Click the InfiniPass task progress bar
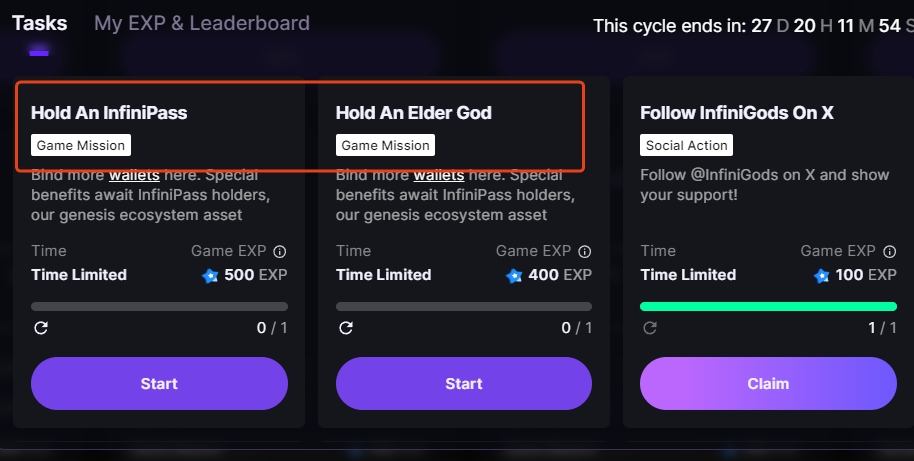 pos(159,306)
